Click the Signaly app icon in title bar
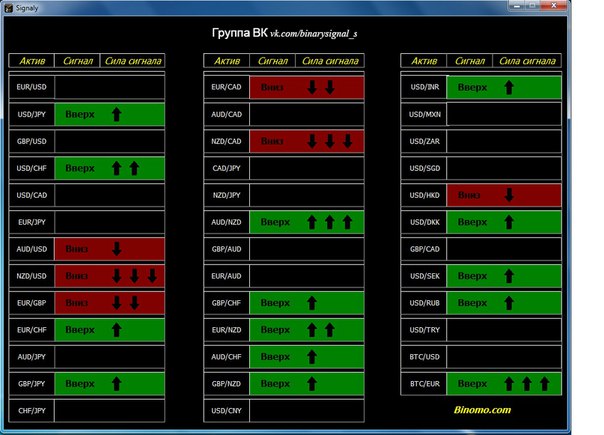 [x=9, y=6]
